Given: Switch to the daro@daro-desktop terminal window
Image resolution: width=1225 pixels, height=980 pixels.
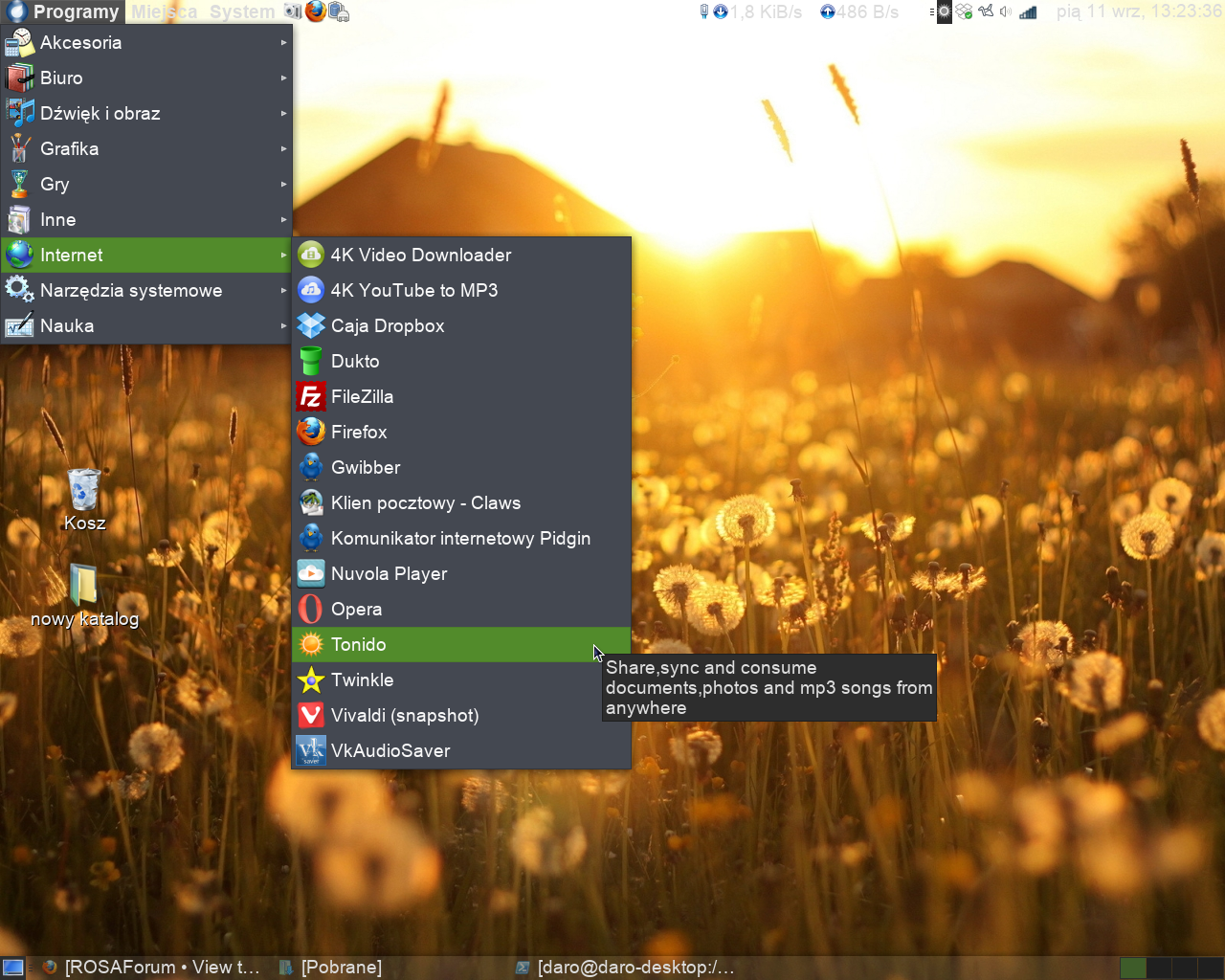Looking at the screenshot, I should pyautogui.click(x=627, y=968).
